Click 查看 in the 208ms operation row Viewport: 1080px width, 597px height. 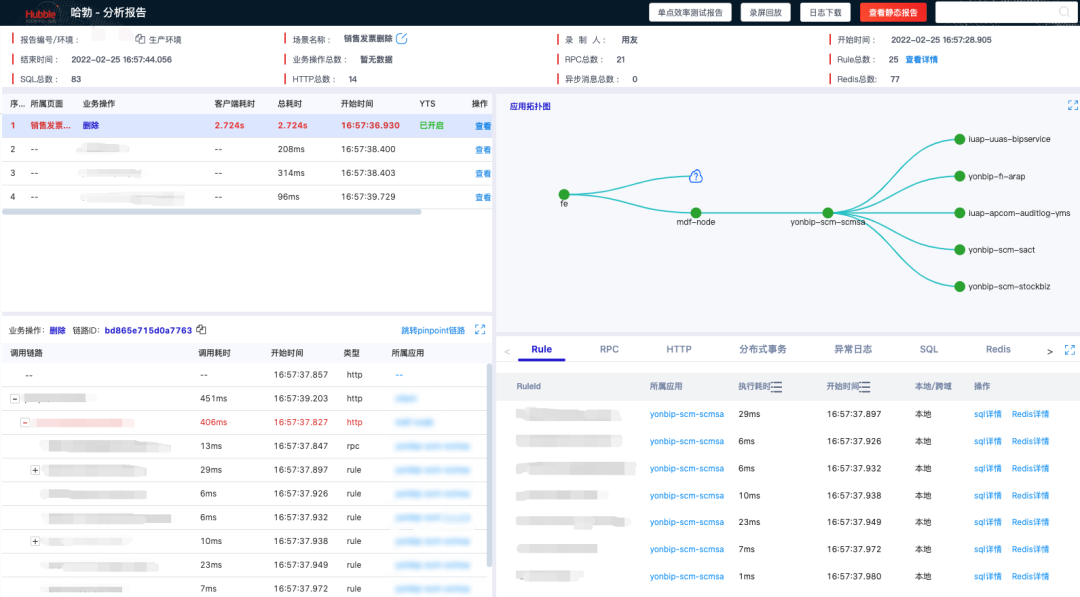tap(483, 149)
